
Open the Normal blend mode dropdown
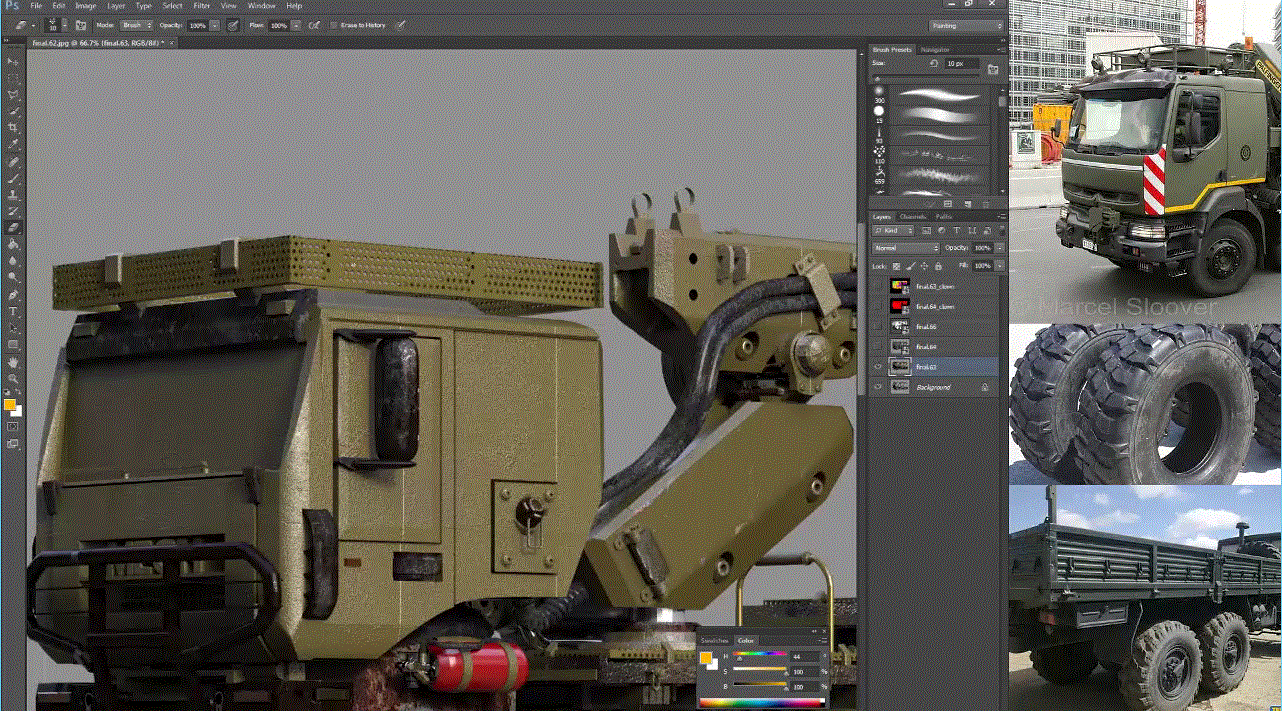click(x=906, y=248)
